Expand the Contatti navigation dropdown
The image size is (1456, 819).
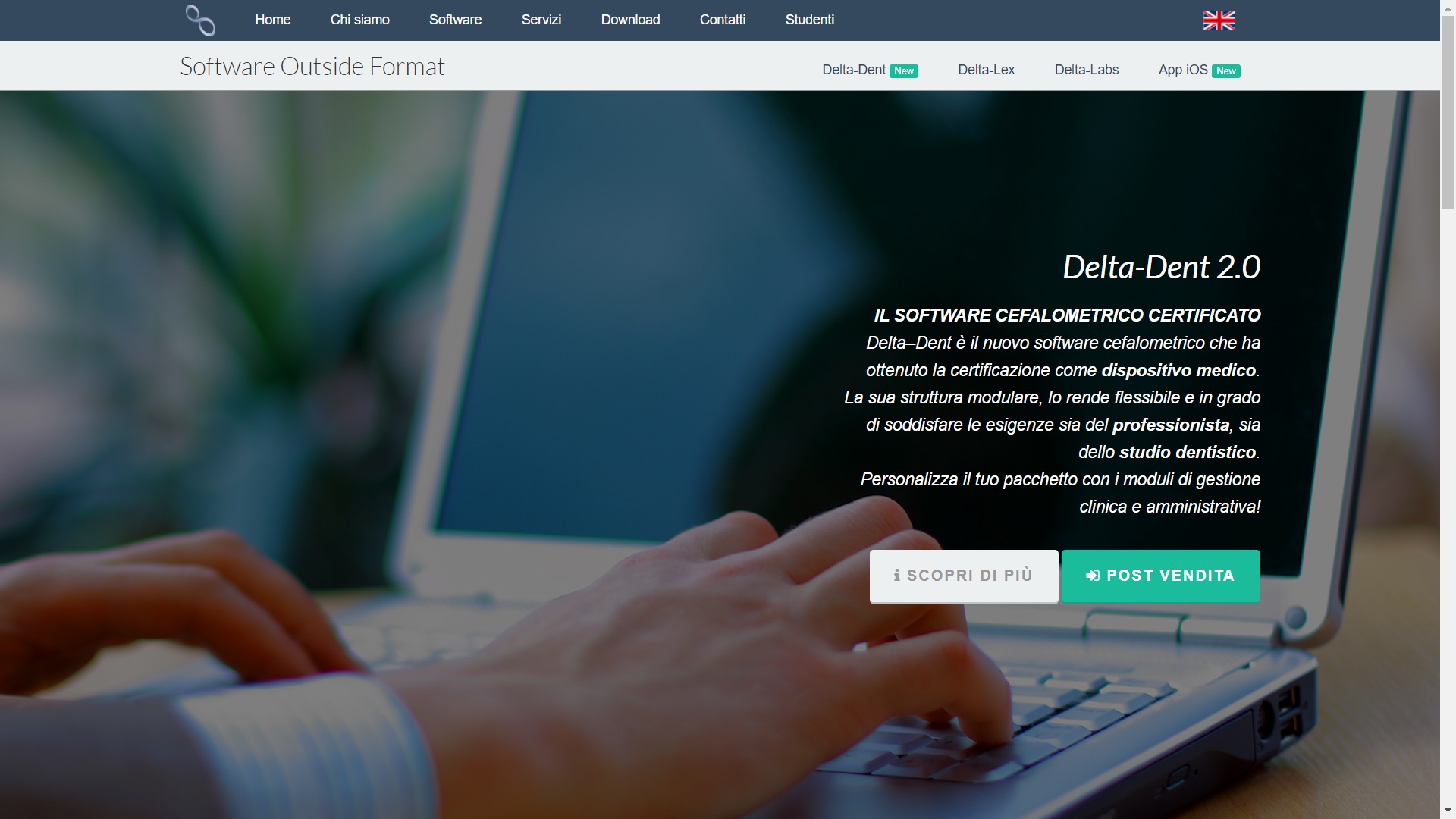(x=722, y=19)
